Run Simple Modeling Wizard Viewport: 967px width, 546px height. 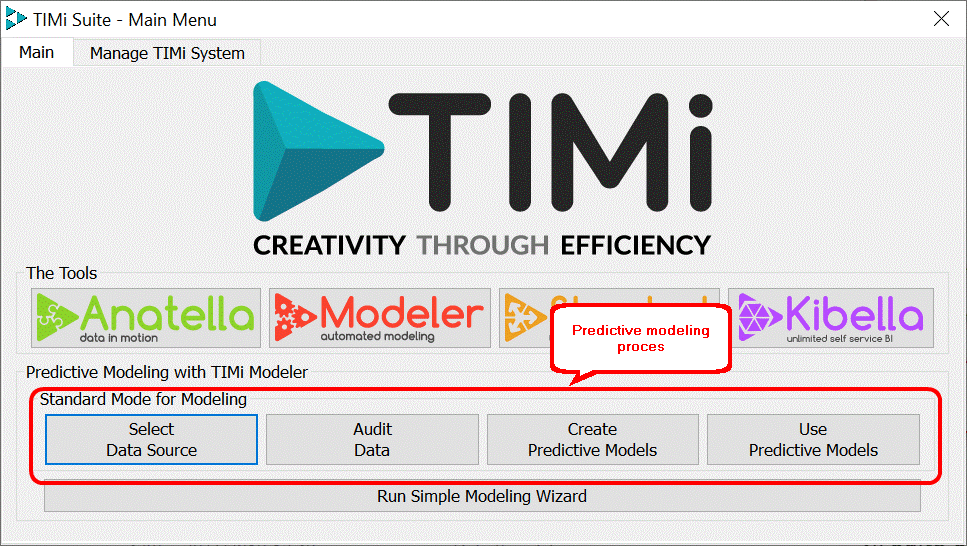click(x=482, y=496)
